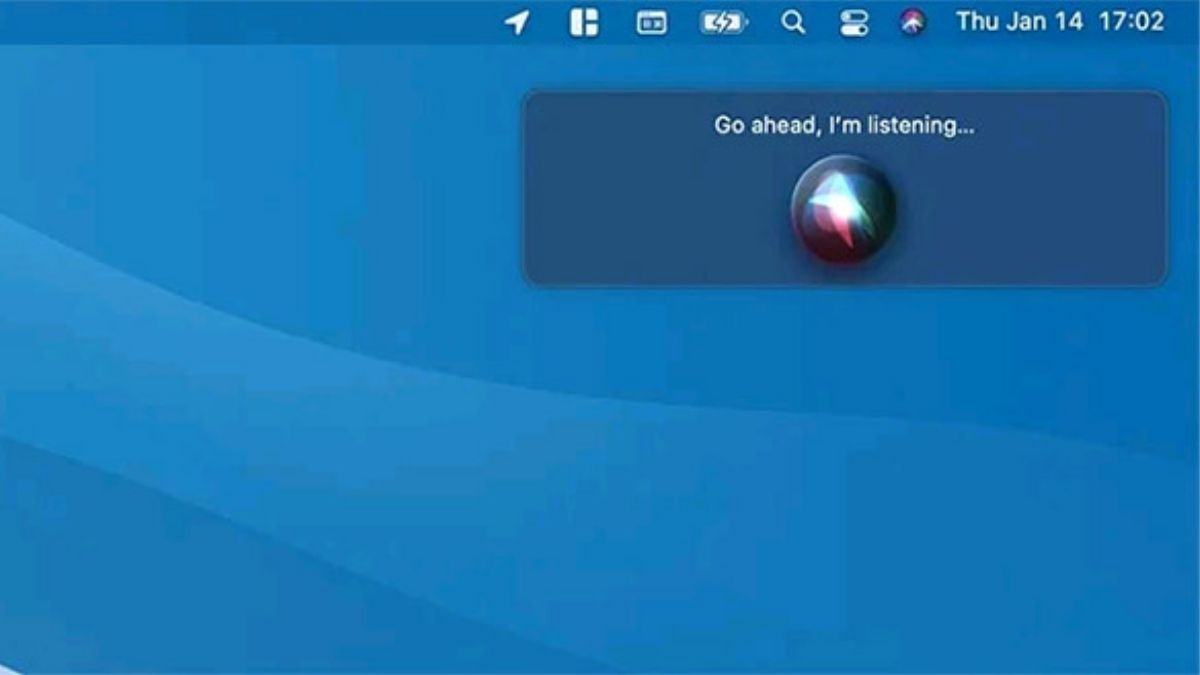Click the Siri icon in menu bar
The height and width of the screenshot is (675, 1200).
(912, 22)
